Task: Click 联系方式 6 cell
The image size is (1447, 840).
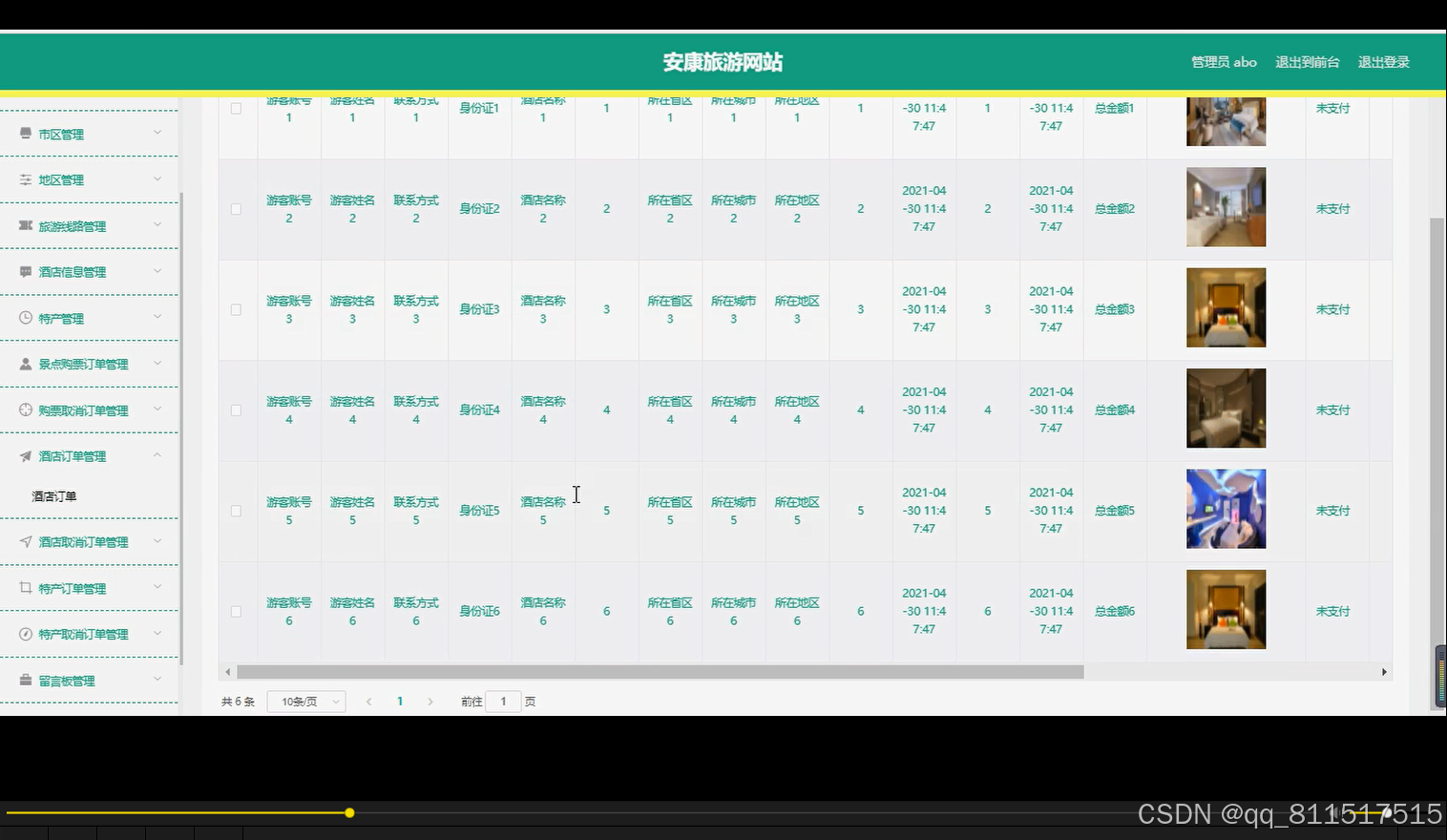Action: click(x=416, y=612)
